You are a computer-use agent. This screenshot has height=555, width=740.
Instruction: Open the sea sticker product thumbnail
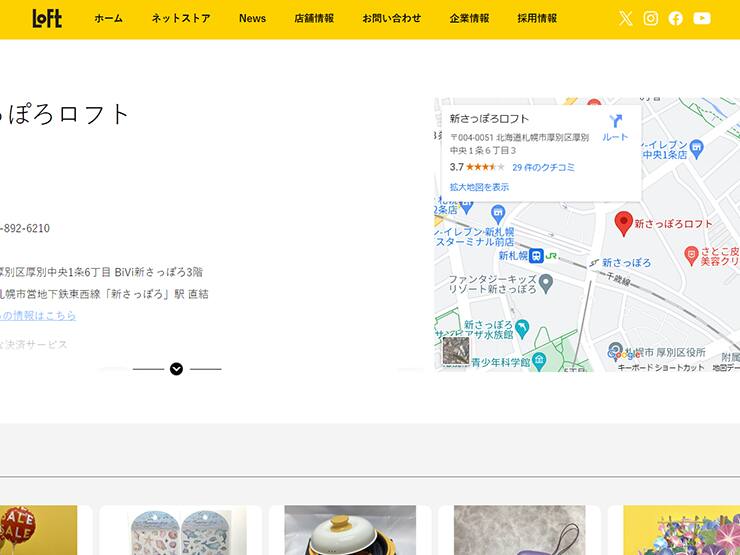(180, 530)
